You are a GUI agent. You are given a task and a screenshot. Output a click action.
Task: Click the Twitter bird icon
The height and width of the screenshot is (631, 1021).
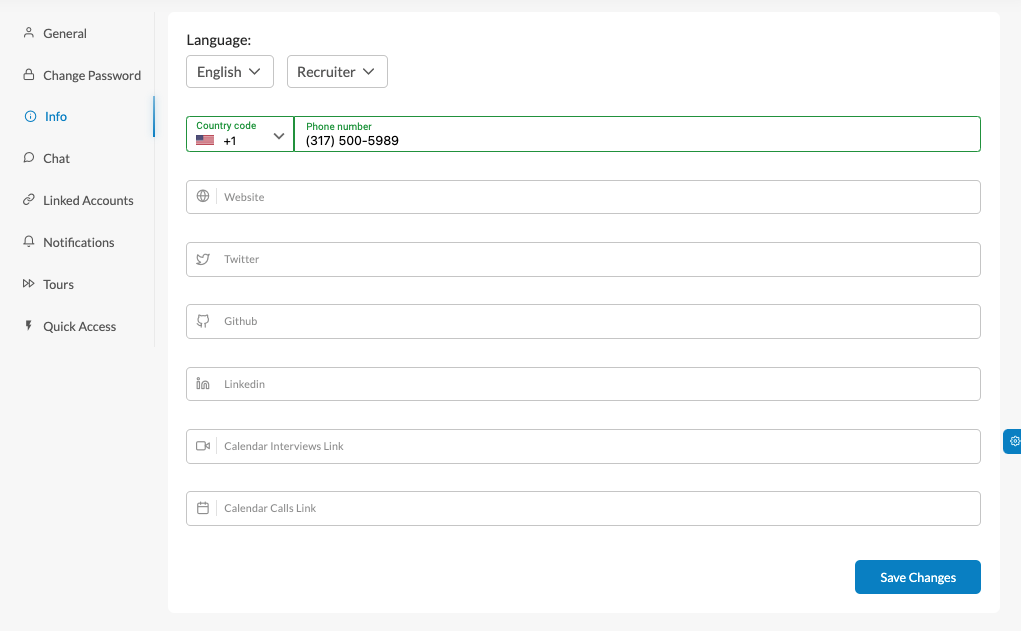203,259
